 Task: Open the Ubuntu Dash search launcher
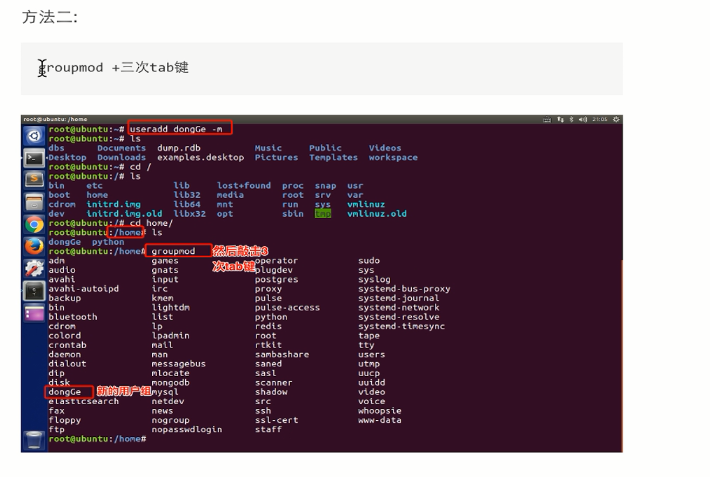pos(34,136)
